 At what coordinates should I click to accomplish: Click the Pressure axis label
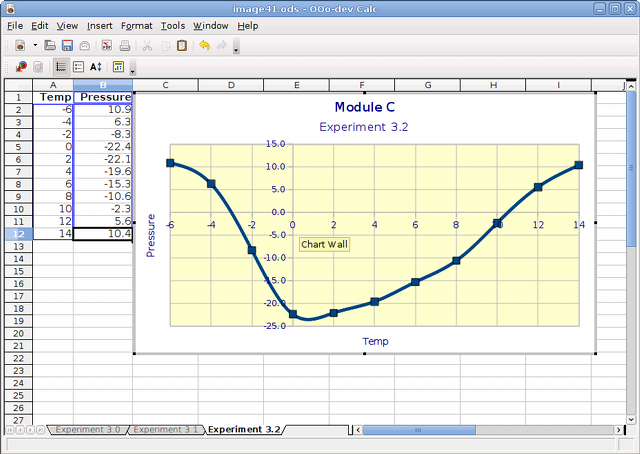point(151,236)
